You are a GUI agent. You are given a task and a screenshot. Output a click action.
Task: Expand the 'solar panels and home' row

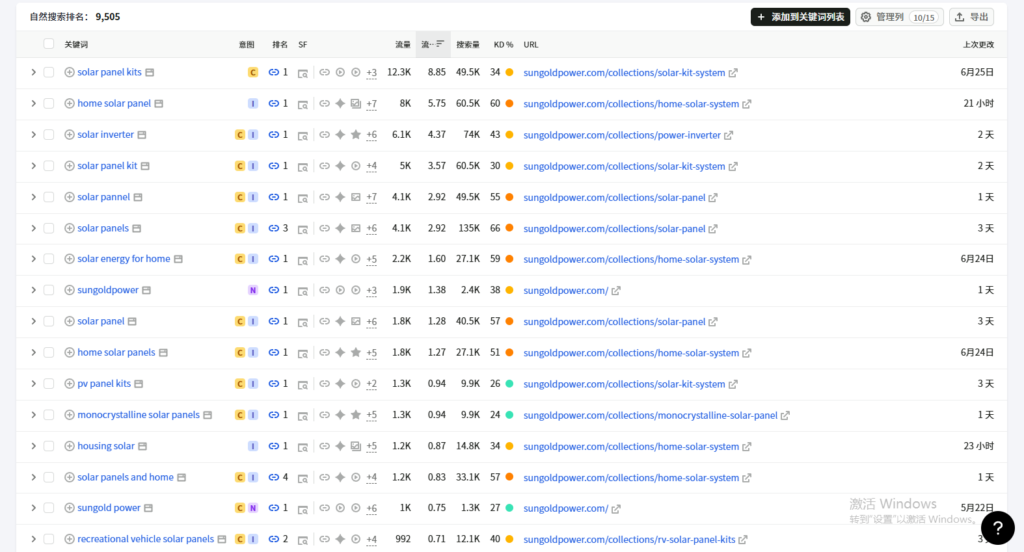click(x=33, y=478)
